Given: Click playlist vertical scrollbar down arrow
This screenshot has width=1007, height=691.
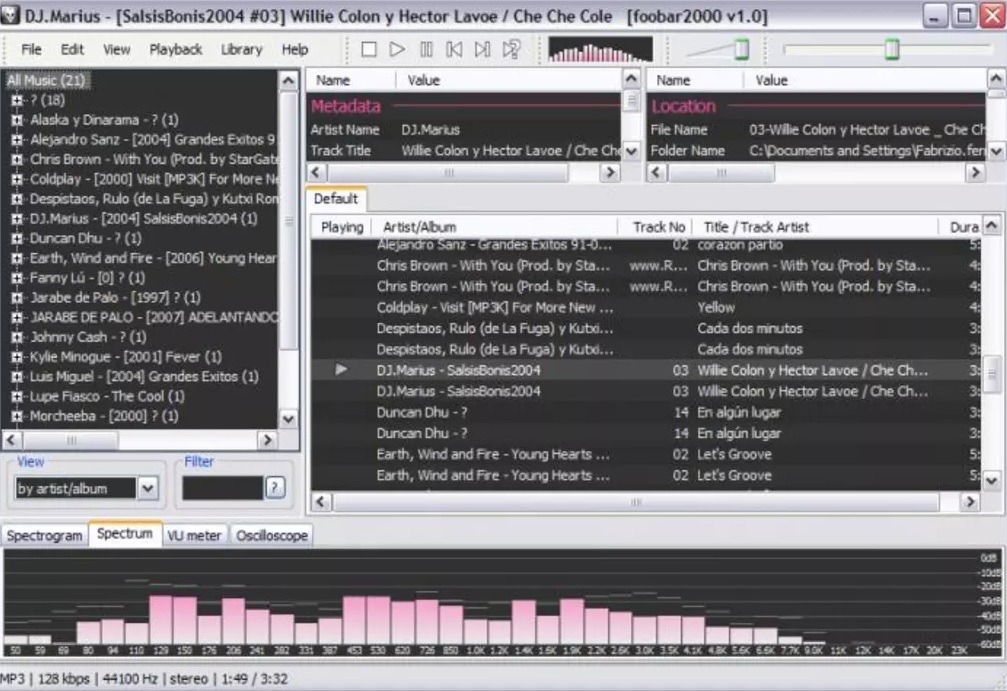Looking at the screenshot, I should pyautogui.click(x=992, y=480).
